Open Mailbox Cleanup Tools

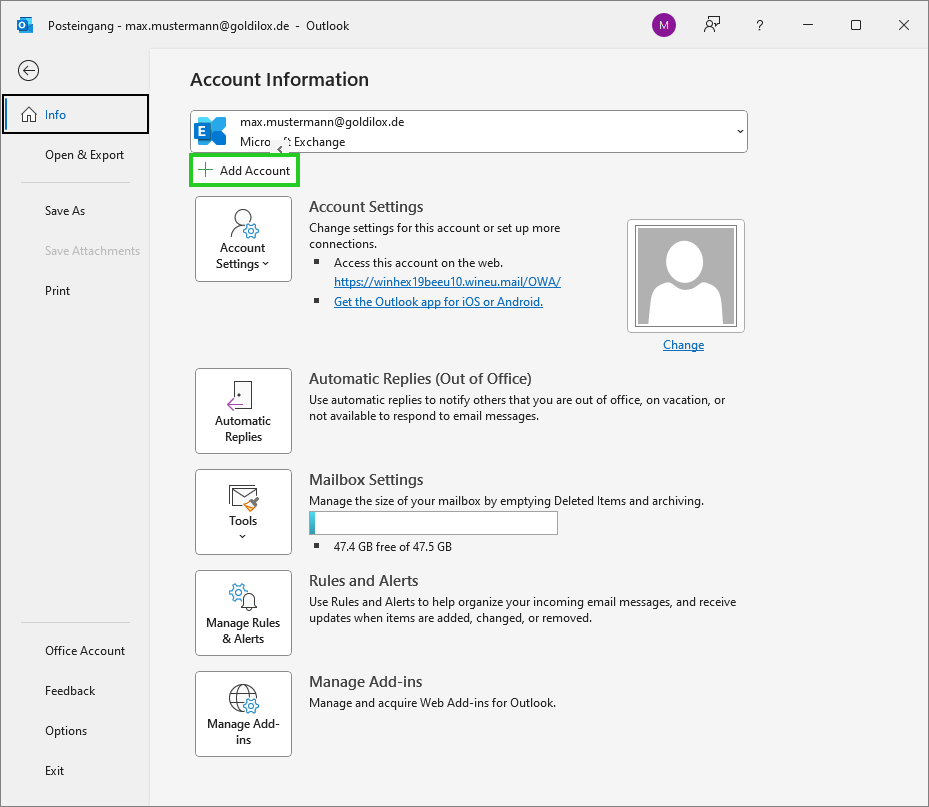click(243, 512)
